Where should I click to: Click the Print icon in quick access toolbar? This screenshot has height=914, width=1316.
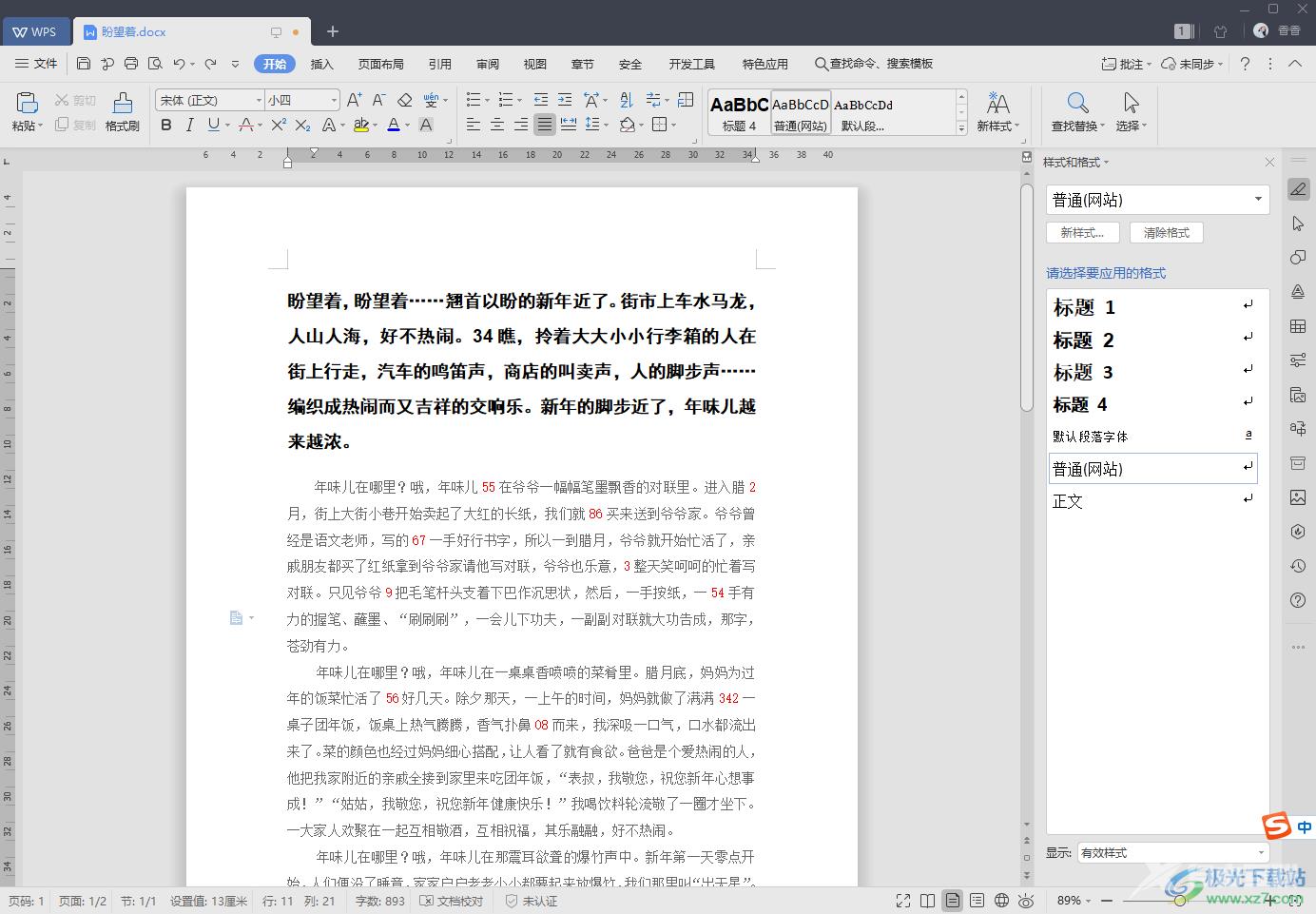pyautogui.click(x=131, y=64)
